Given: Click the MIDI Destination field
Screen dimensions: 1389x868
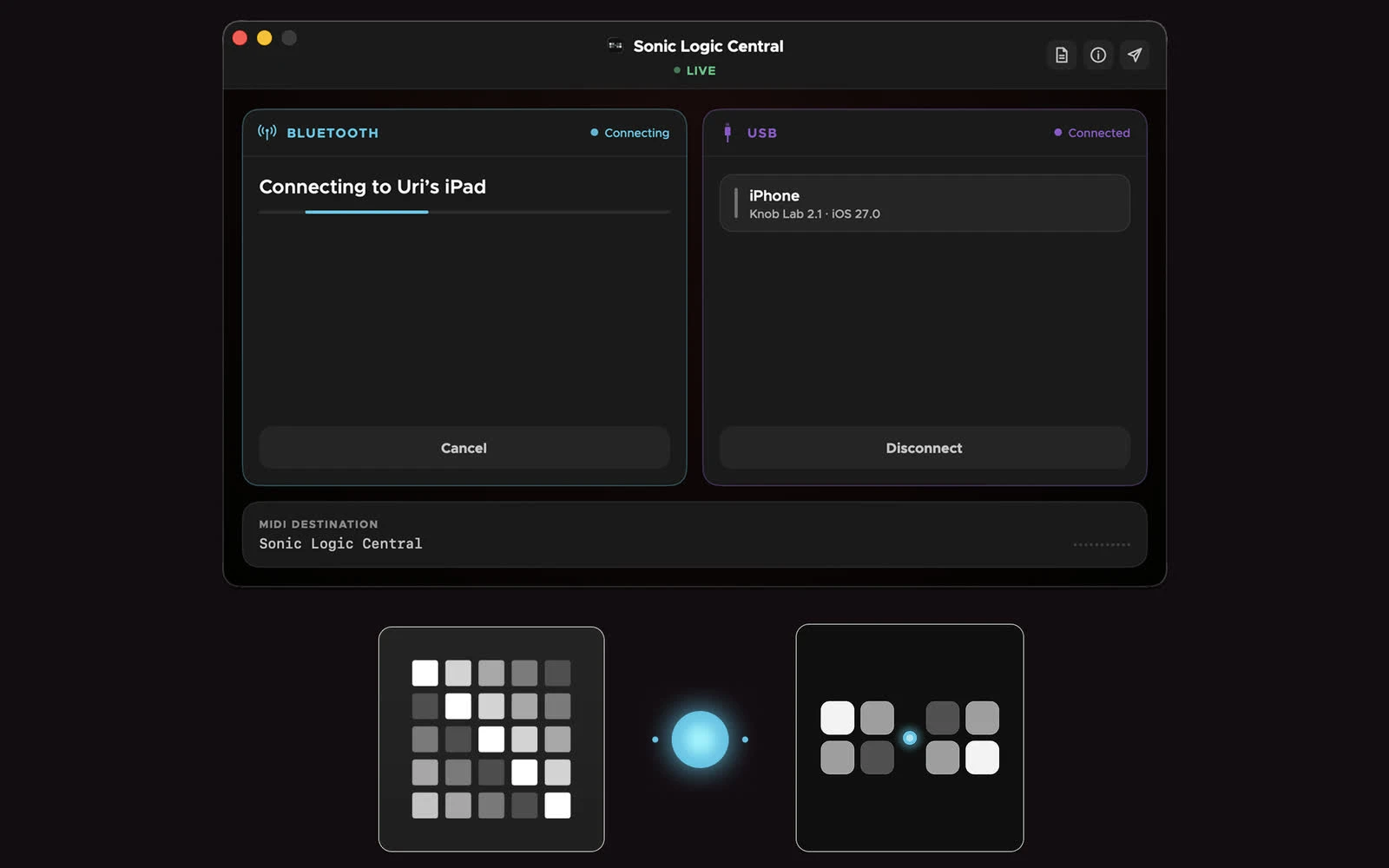Looking at the screenshot, I should coord(694,535).
